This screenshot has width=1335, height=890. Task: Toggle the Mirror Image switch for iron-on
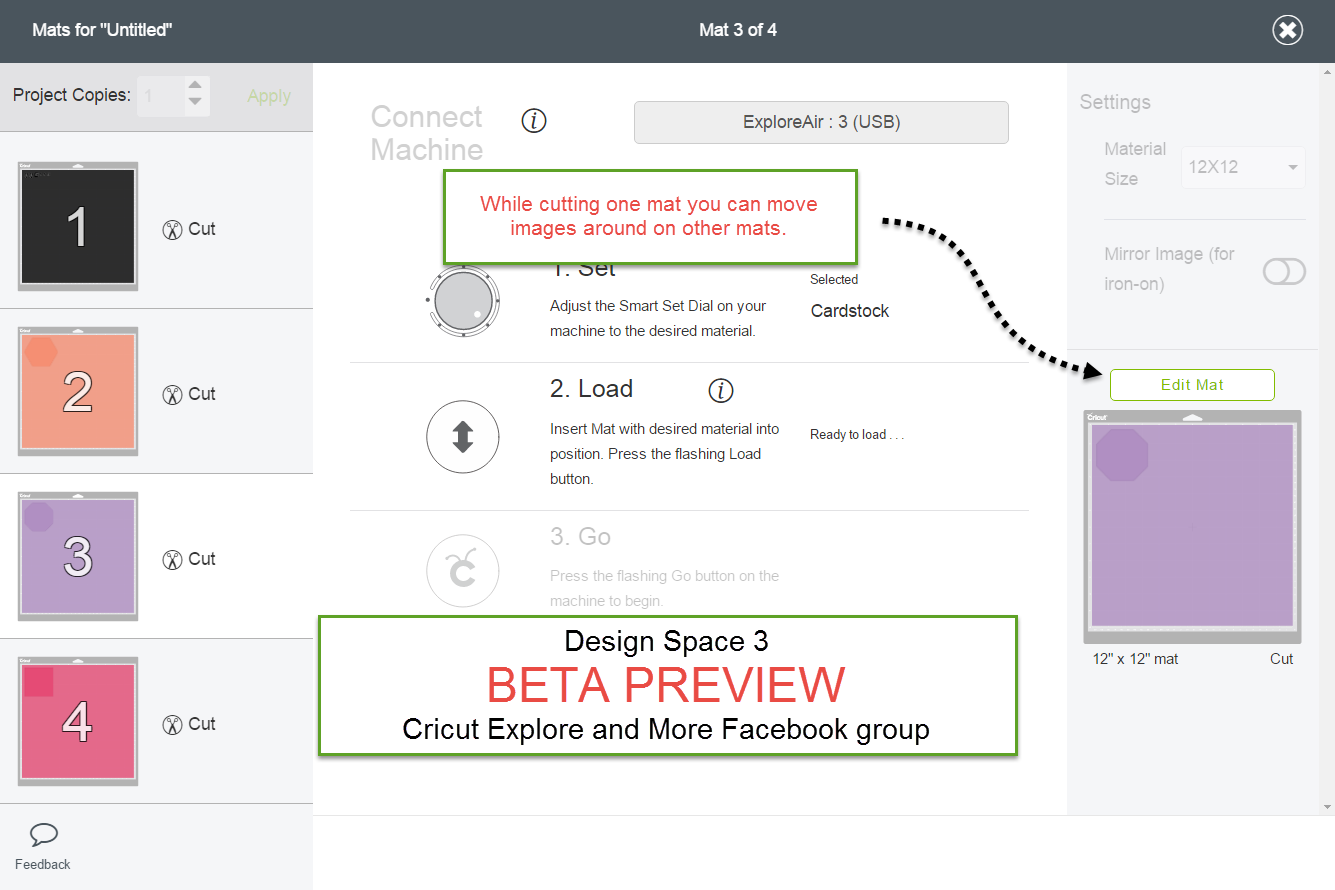(1284, 271)
